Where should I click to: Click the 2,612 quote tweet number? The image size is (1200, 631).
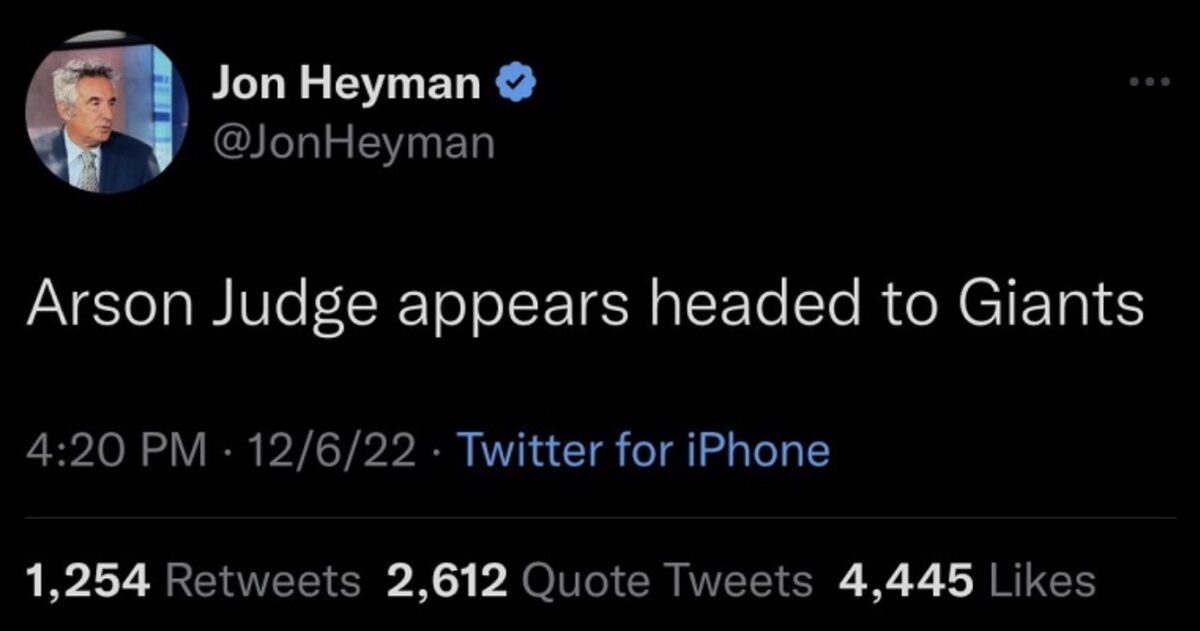[x=447, y=578]
